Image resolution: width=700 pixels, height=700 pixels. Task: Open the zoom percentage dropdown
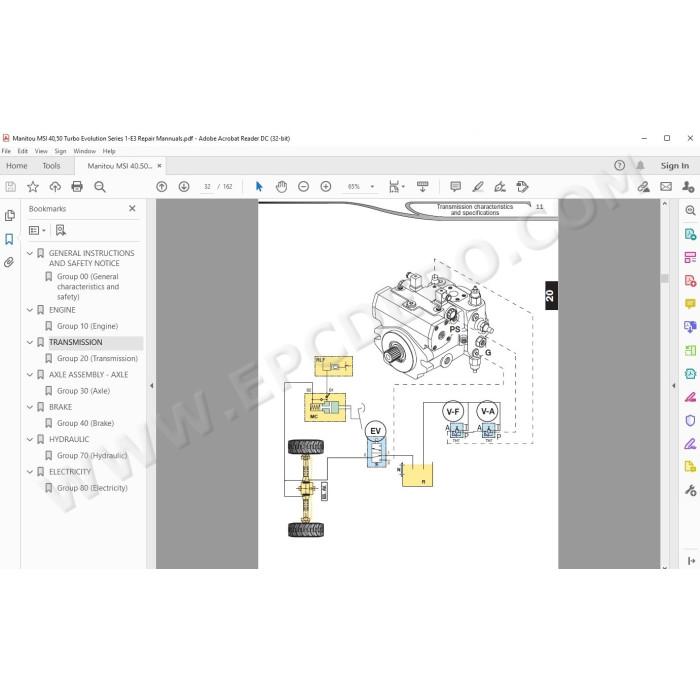[372, 187]
